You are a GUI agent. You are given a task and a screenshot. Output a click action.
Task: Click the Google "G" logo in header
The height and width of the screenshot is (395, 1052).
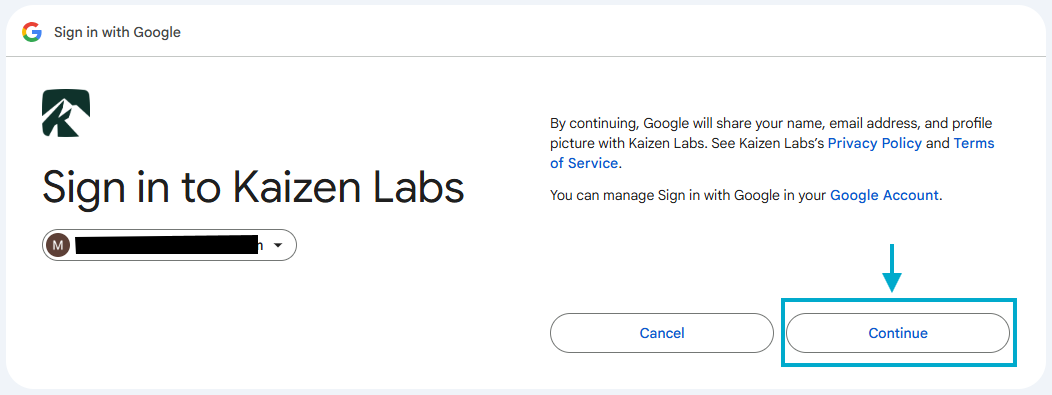tap(32, 32)
